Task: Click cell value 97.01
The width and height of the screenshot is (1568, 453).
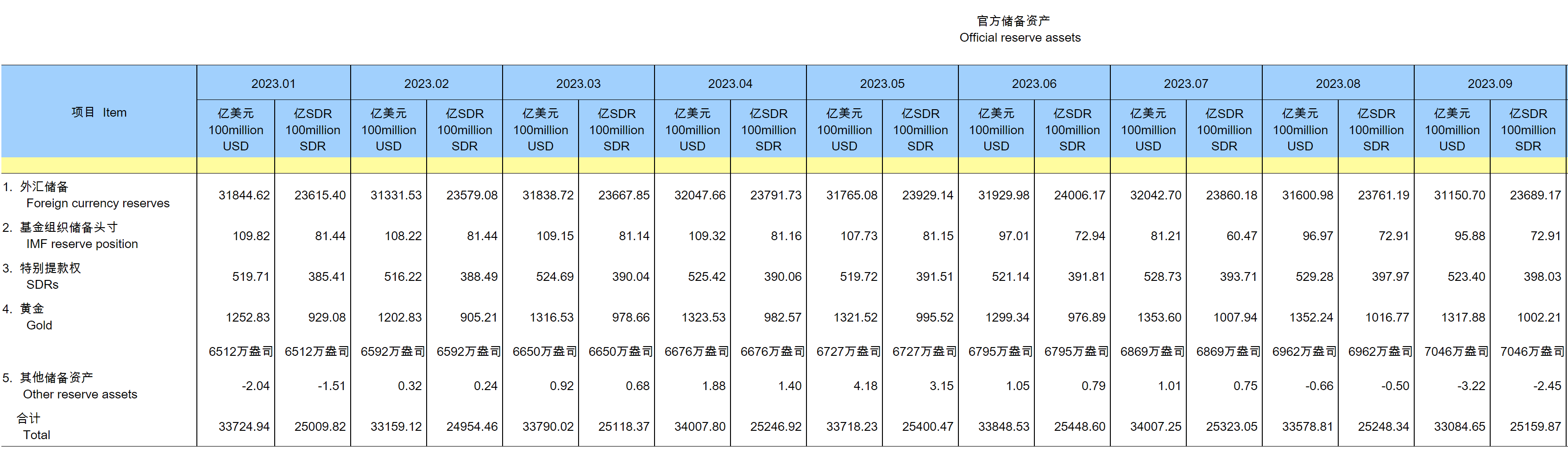Action: [1014, 236]
